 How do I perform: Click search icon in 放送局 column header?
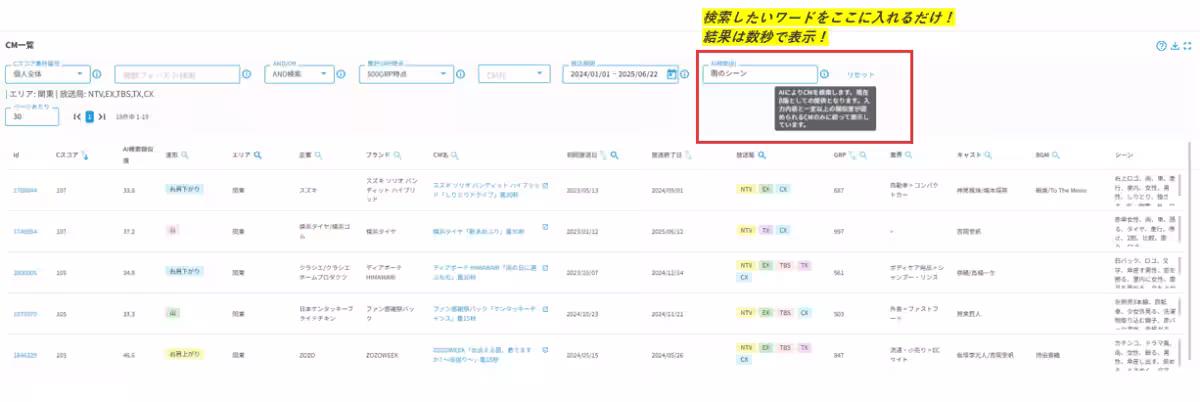pos(762,155)
